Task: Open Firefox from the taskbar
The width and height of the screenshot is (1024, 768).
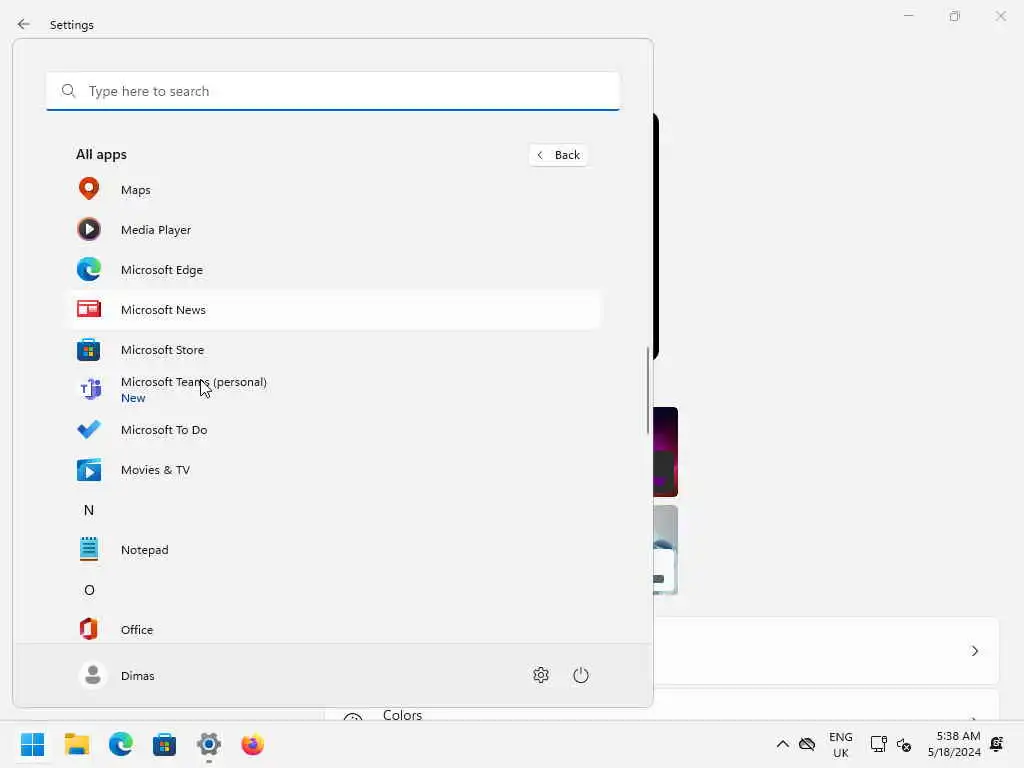Action: pyautogui.click(x=253, y=744)
